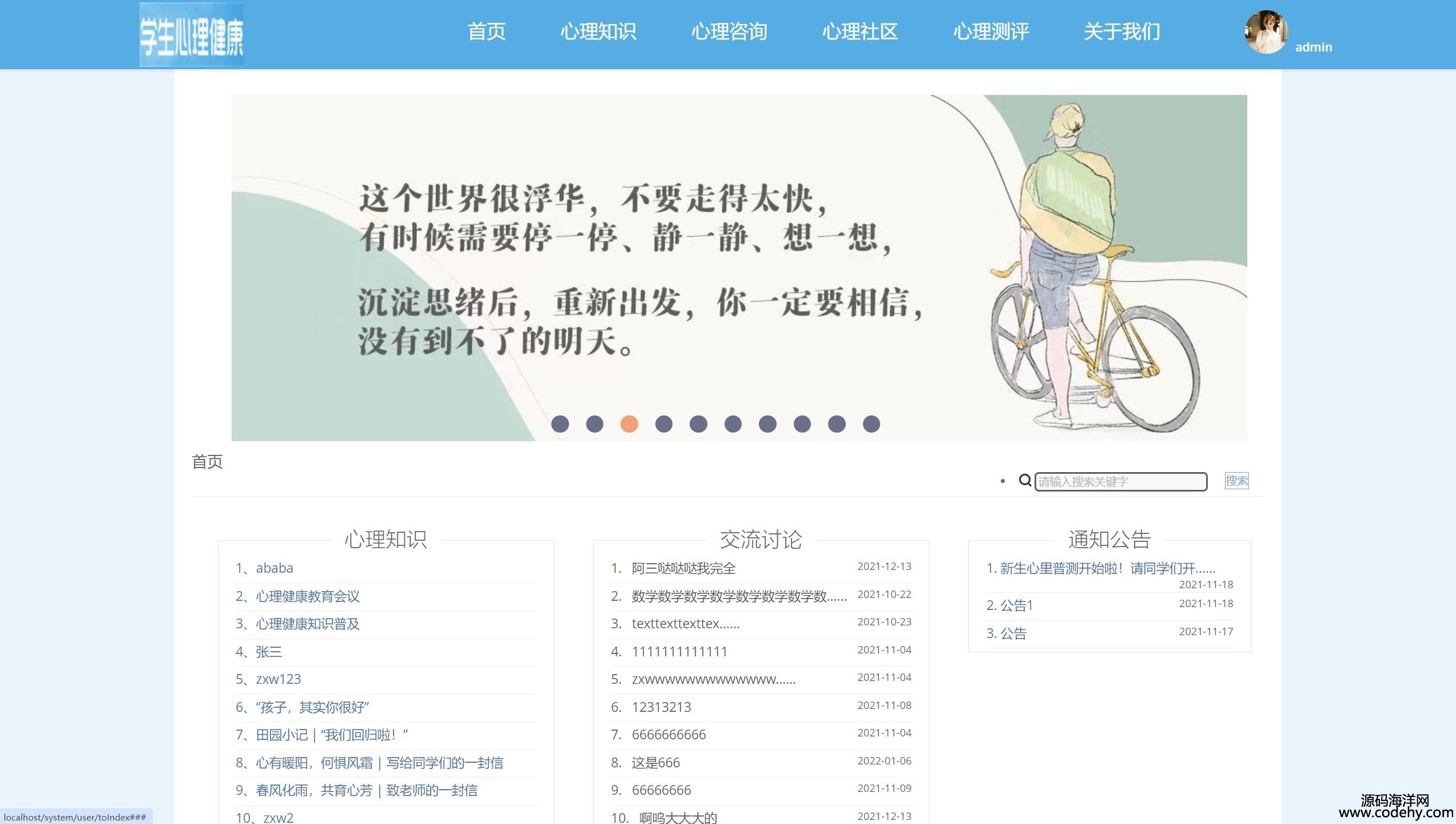Open the 公告1 notice link
The image size is (1456, 824).
click(1016, 605)
